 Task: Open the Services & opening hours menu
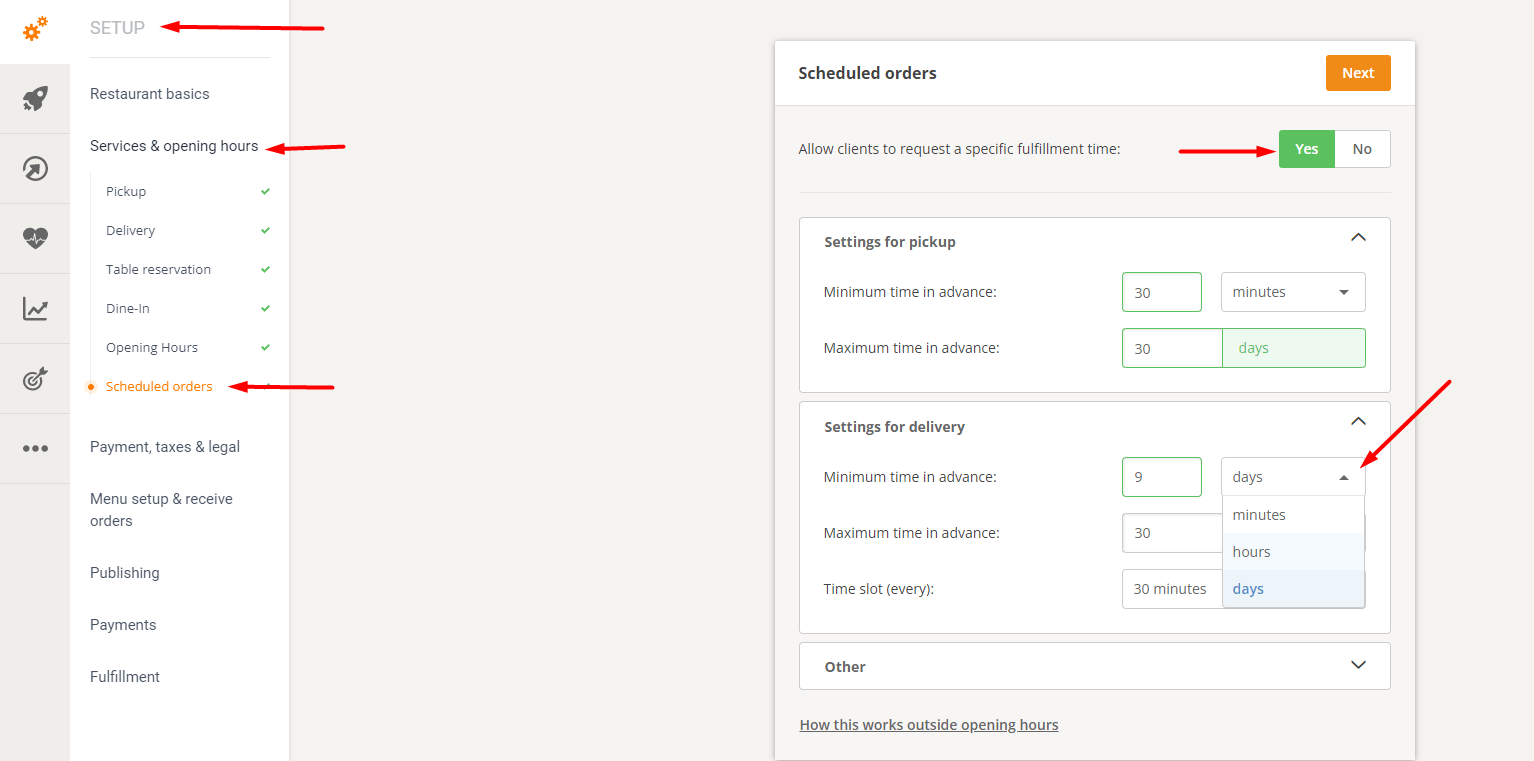(x=175, y=145)
